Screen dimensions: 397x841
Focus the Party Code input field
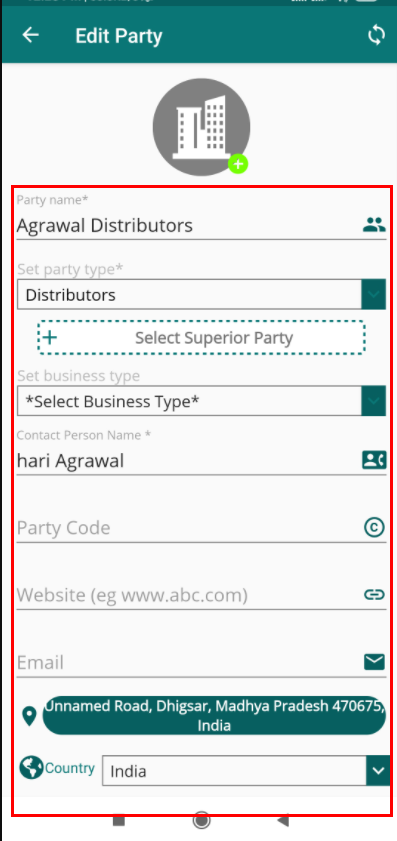[189, 528]
